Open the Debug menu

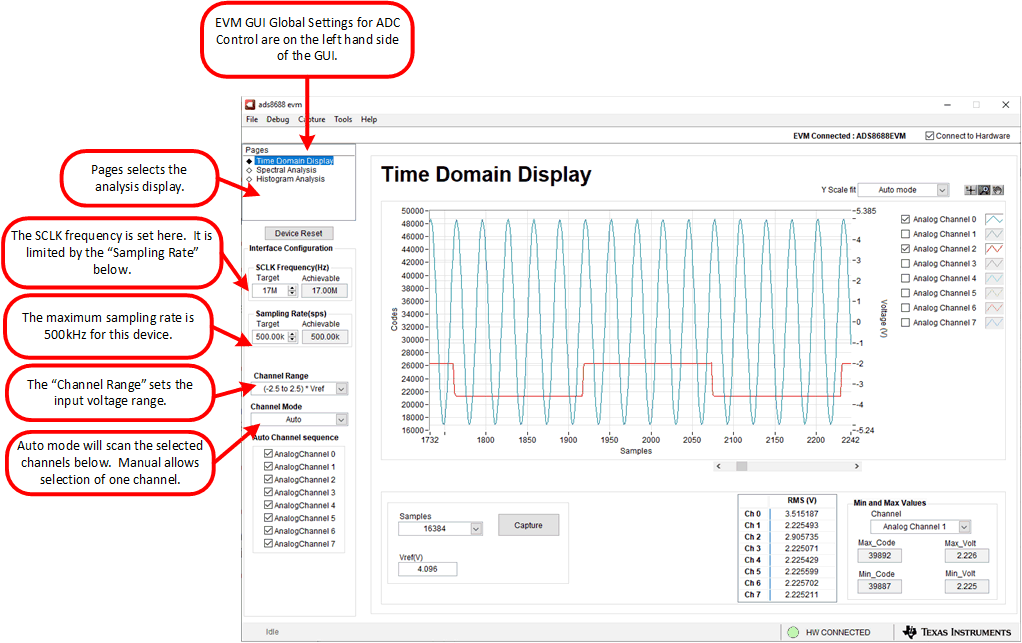click(277, 119)
